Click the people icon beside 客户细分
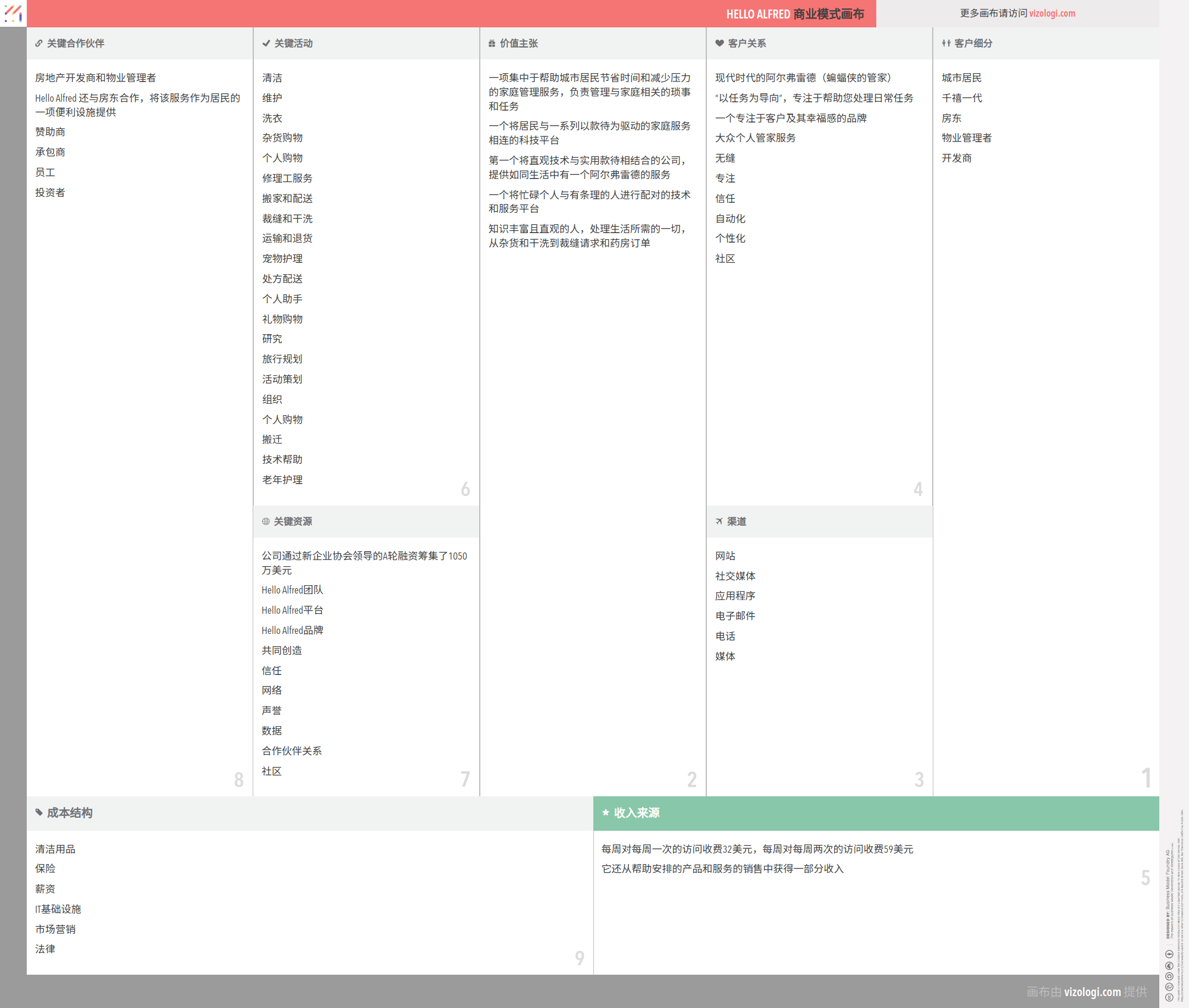Screen dimensions: 1189x1008 point(946,43)
